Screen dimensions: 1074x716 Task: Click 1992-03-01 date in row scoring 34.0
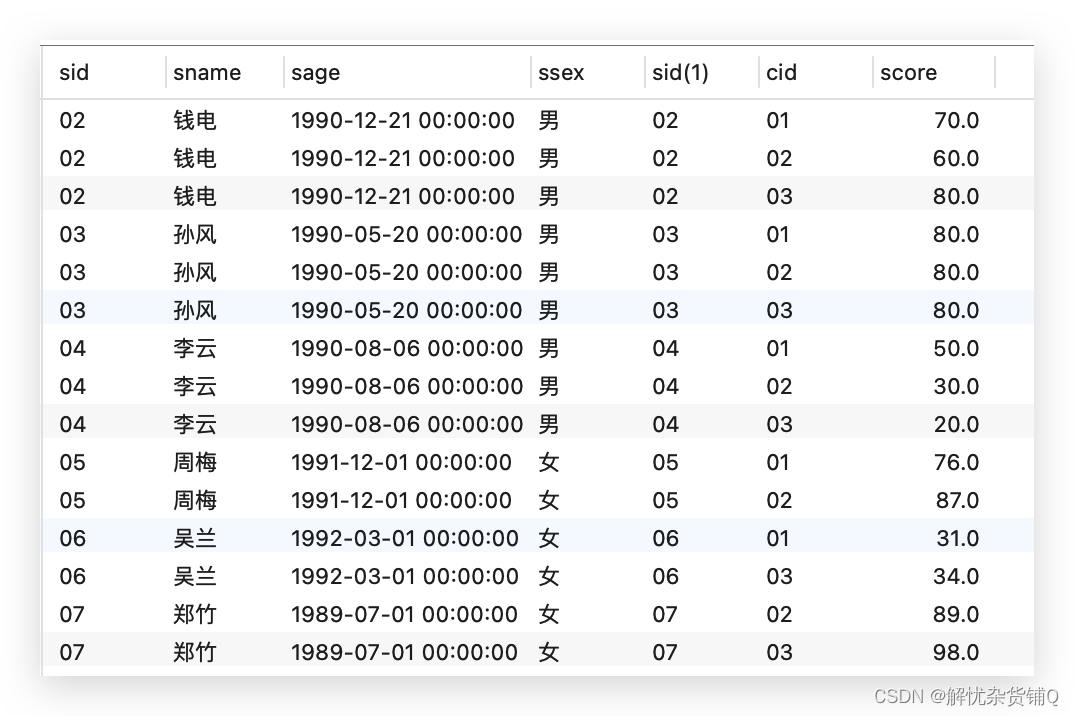point(405,576)
